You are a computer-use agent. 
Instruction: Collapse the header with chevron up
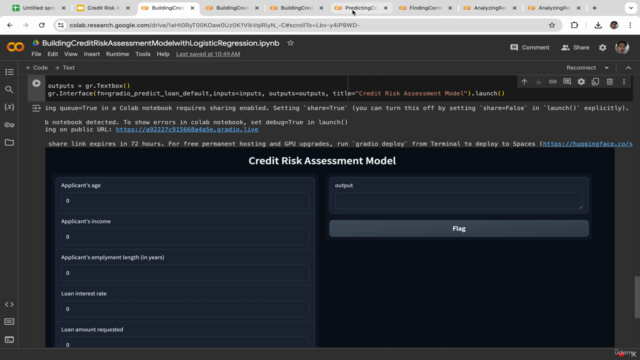tap(628, 68)
